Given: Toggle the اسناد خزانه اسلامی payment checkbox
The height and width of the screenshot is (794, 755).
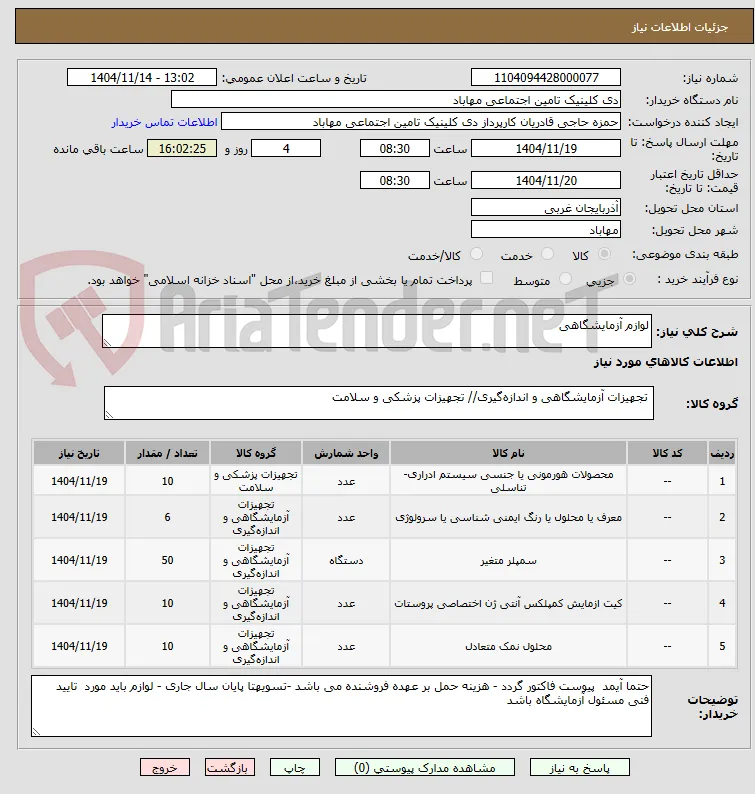Looking at the screenshot, I should click(x=486, y=277).
